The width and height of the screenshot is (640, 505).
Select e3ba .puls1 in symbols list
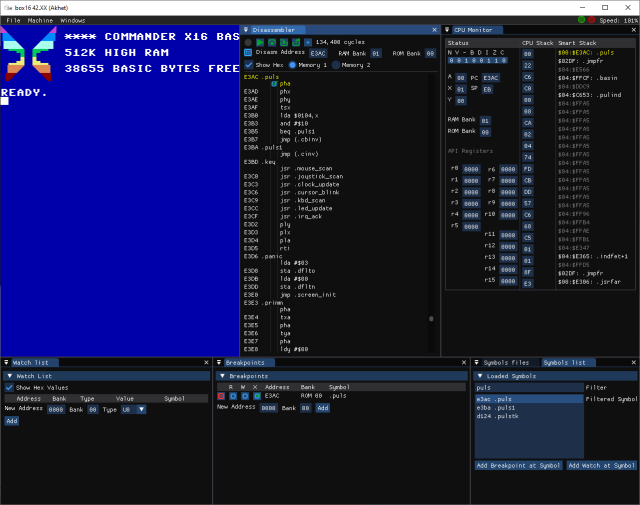[x=529, y=408]
